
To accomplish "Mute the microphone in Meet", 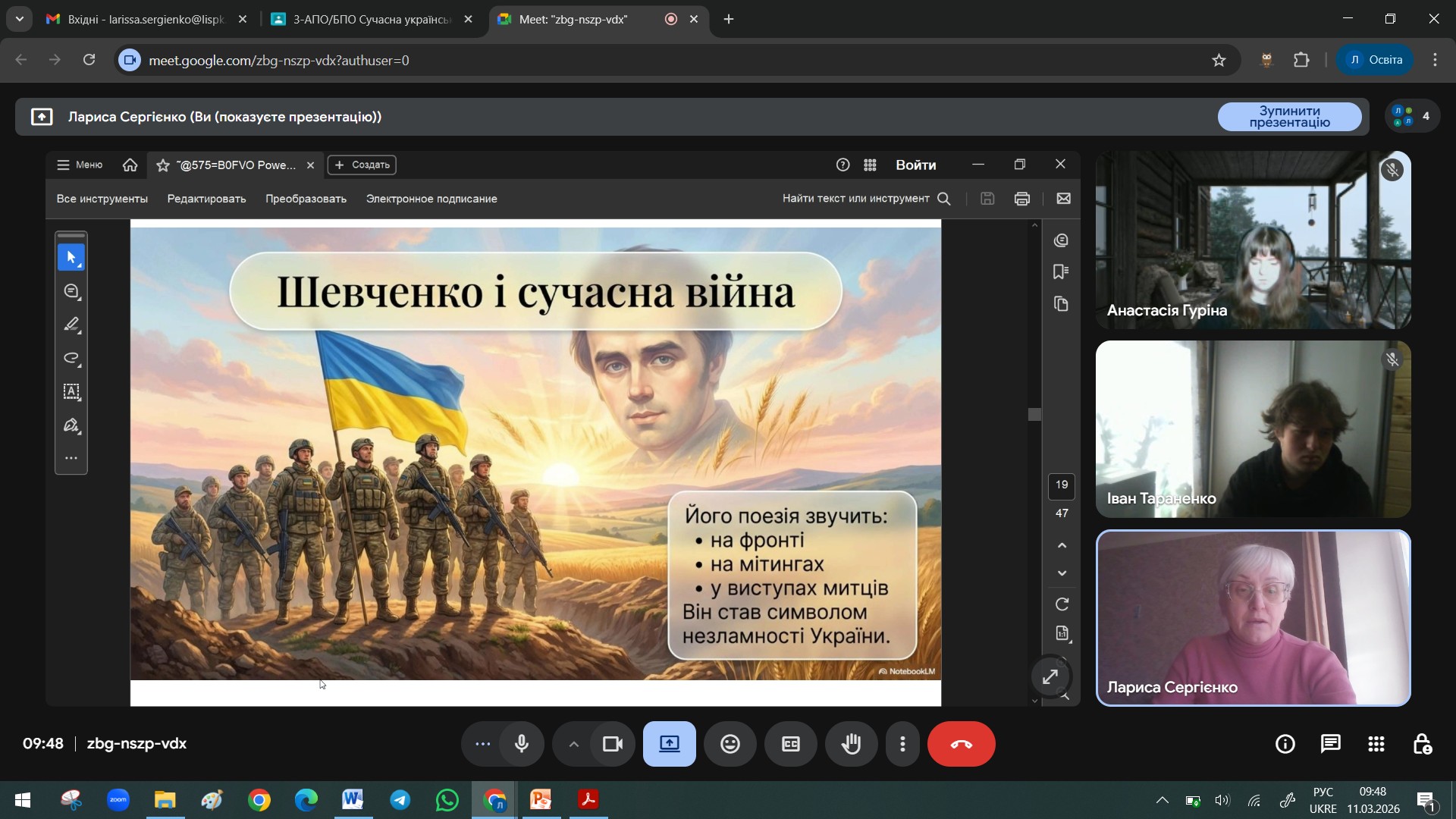I will (522, 744).
